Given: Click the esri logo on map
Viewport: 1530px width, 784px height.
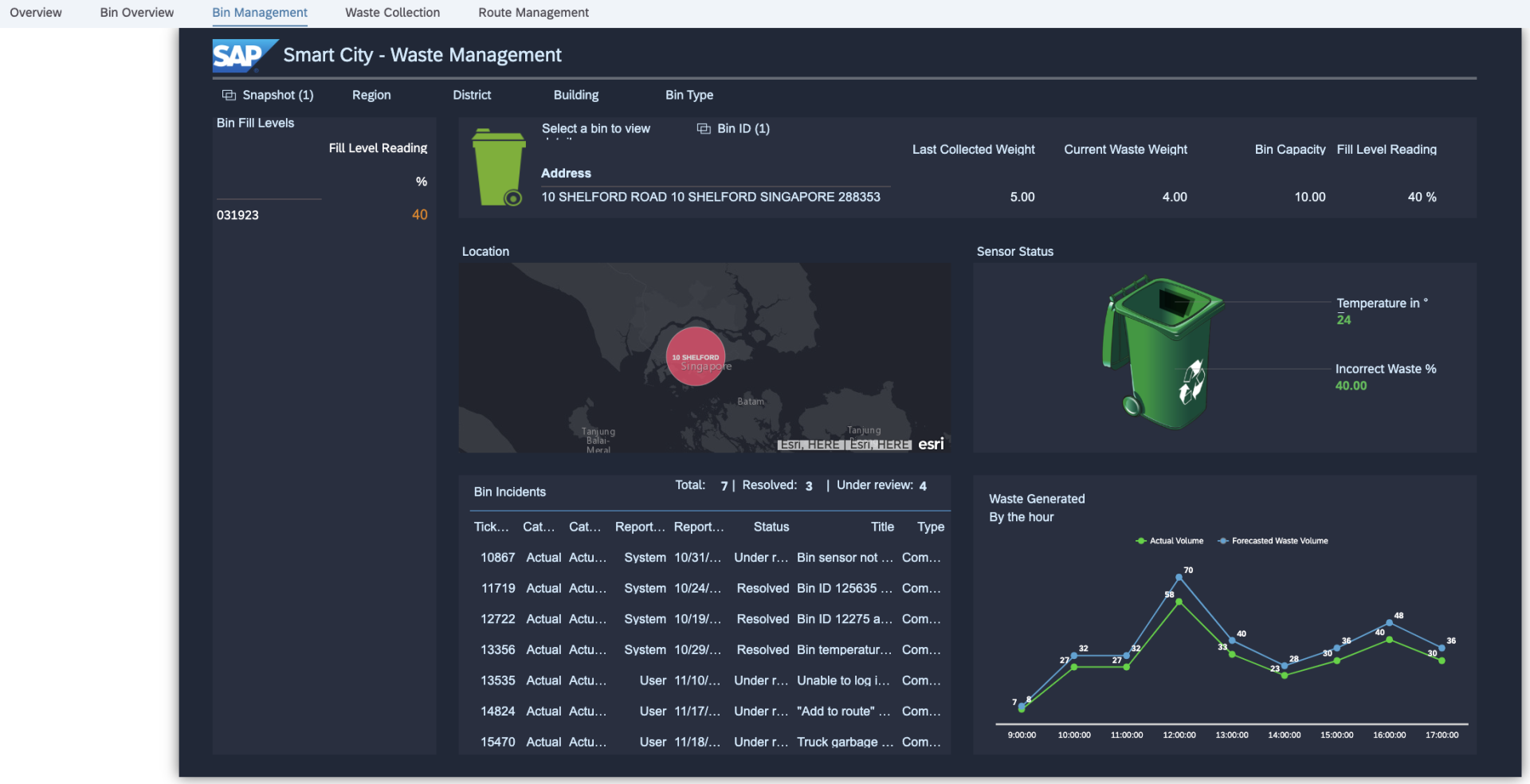Looking at the screenshot, I should click(931, 444).
